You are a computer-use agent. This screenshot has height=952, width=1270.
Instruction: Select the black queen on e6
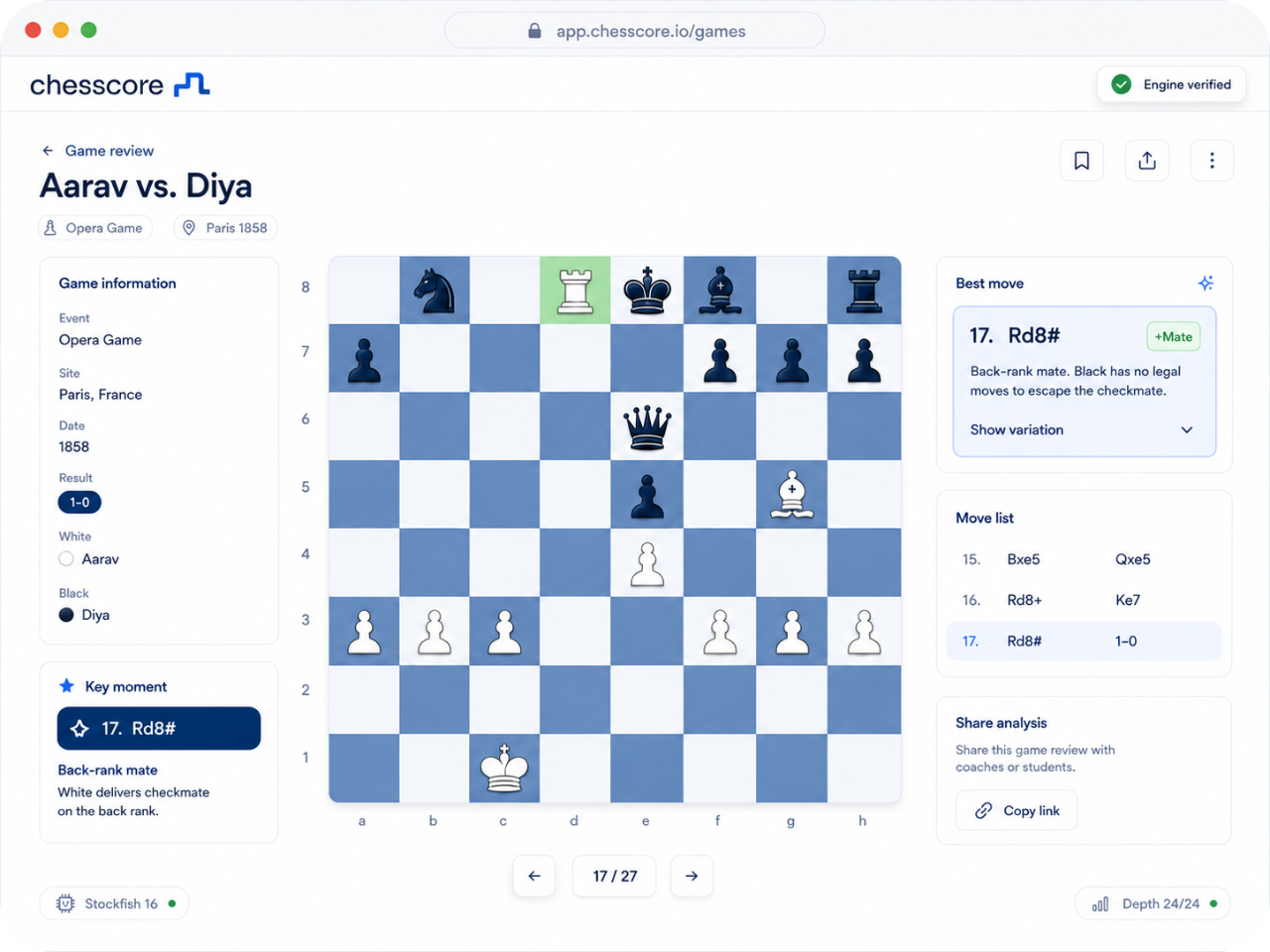(647, 426)
